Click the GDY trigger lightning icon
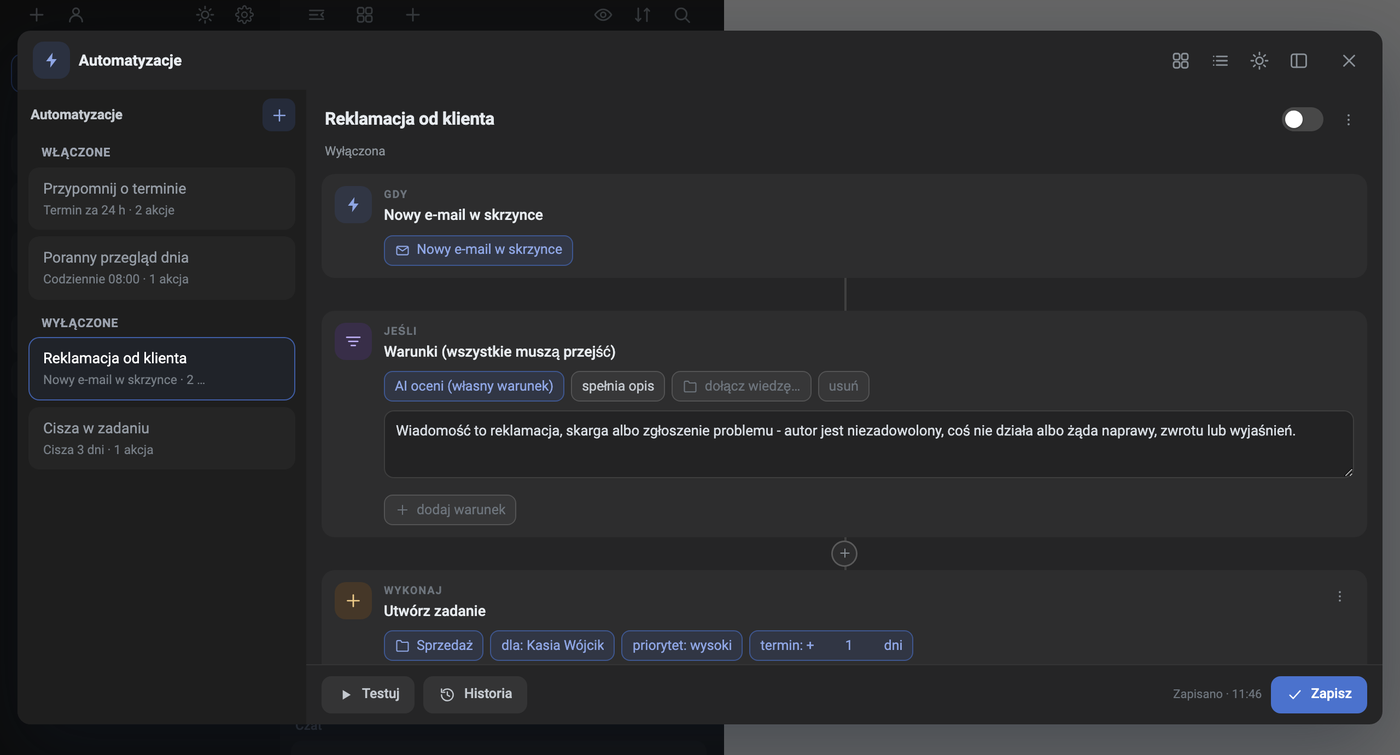The width and height of the screenshot is (1400, 755). coord(353,205)
